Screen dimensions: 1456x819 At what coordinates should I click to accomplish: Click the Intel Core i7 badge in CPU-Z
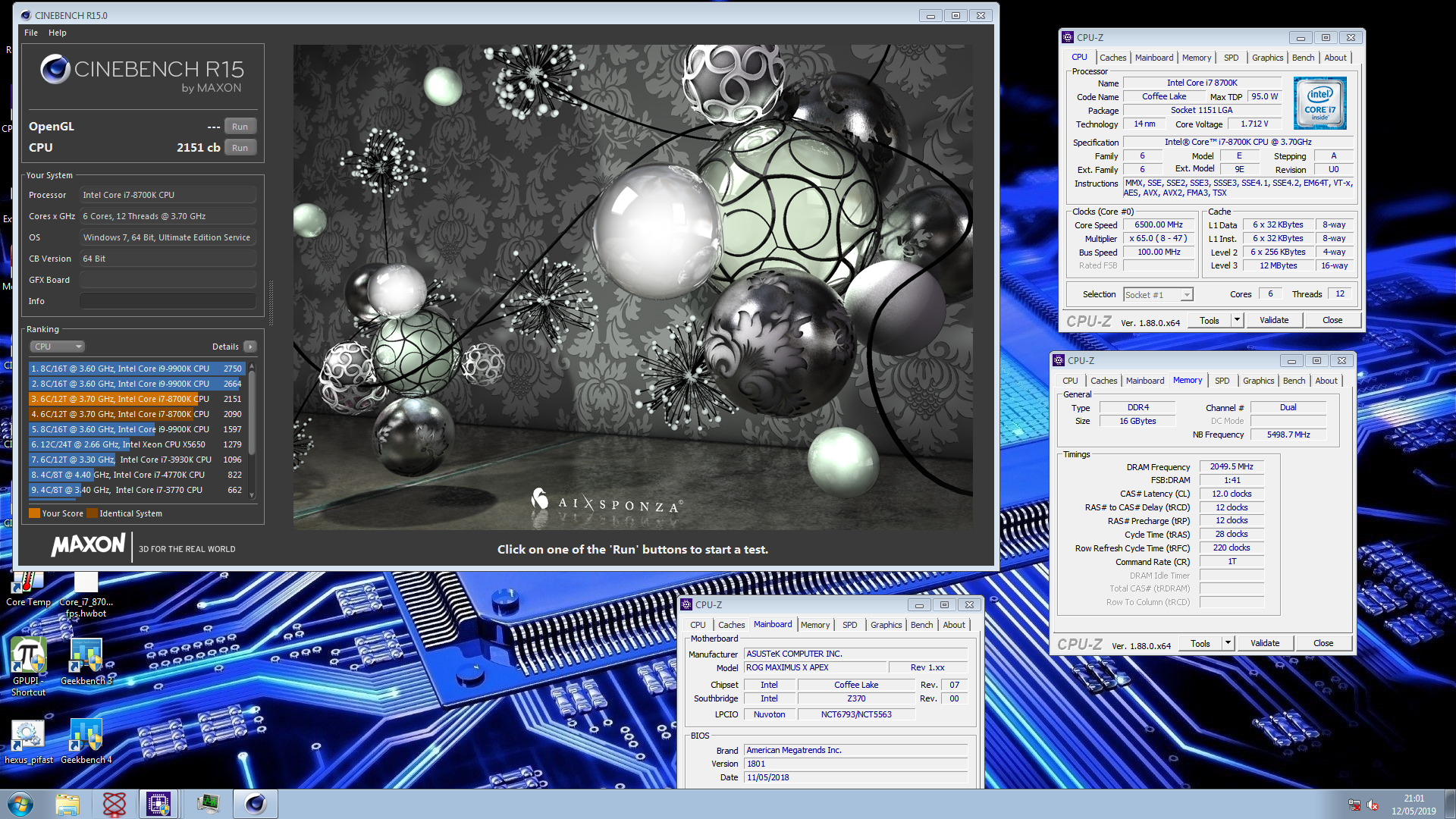click(1320, 102)
